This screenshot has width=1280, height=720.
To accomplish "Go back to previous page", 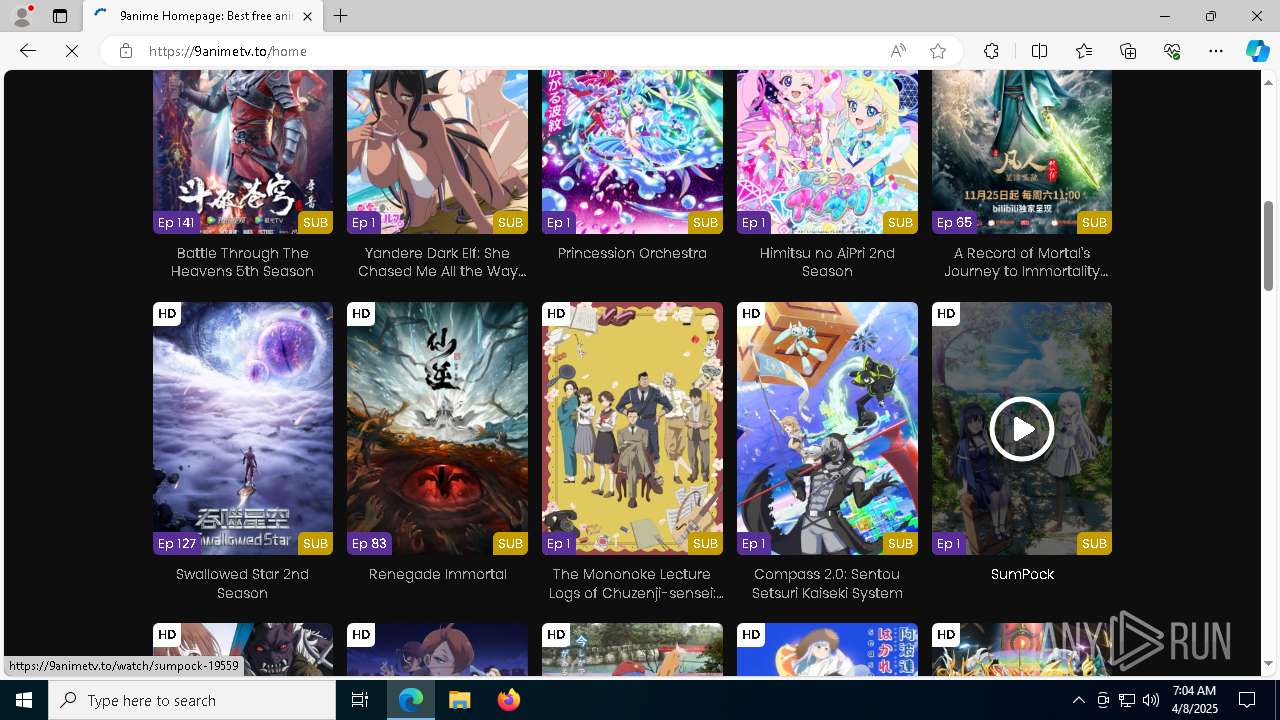I will (x=28, y=51).
